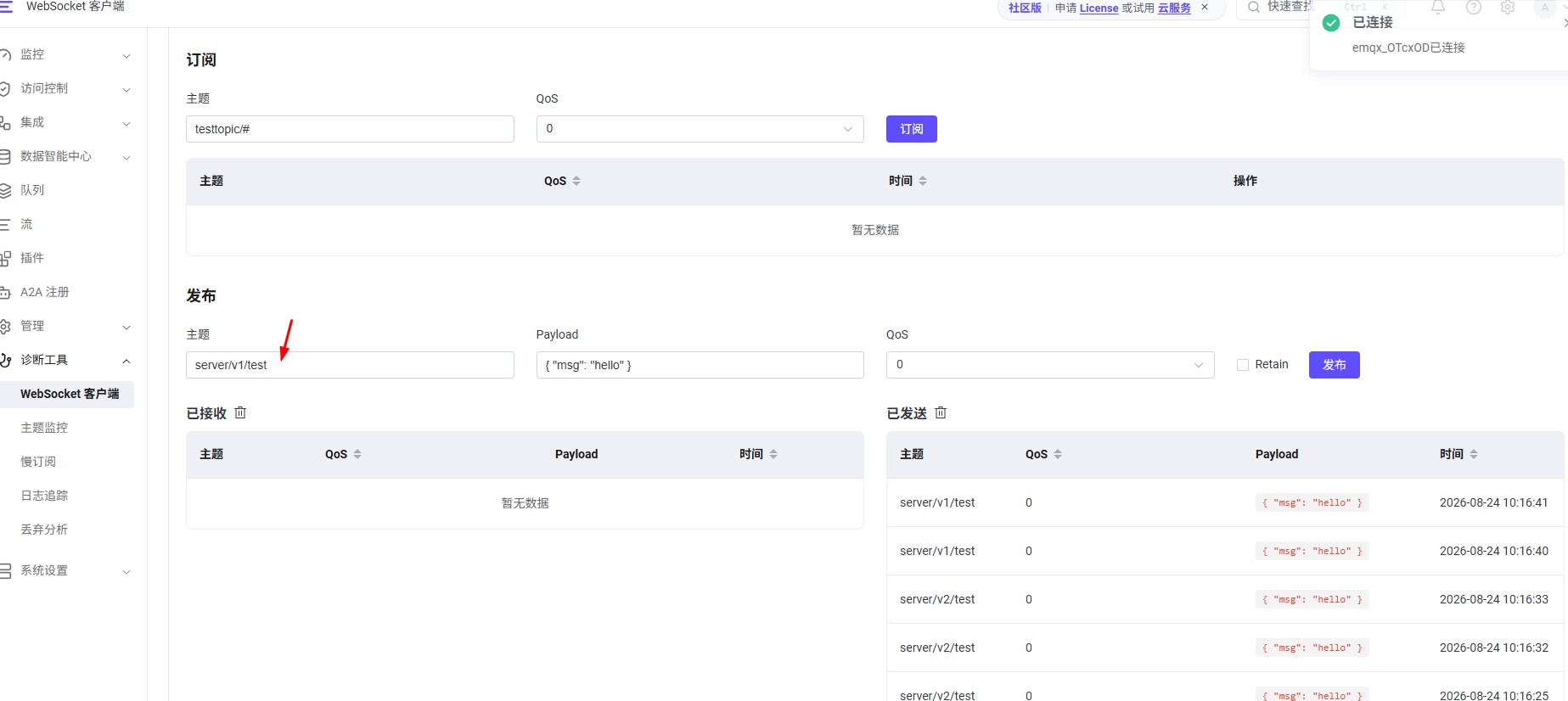
Task: Collapse the 诊断工具 sidebar menu
Action: [67, 360]
